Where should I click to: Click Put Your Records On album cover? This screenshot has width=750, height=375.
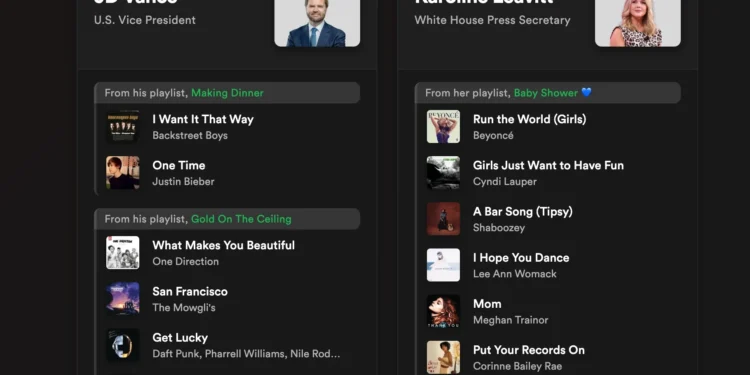click(x=443, y=357)
